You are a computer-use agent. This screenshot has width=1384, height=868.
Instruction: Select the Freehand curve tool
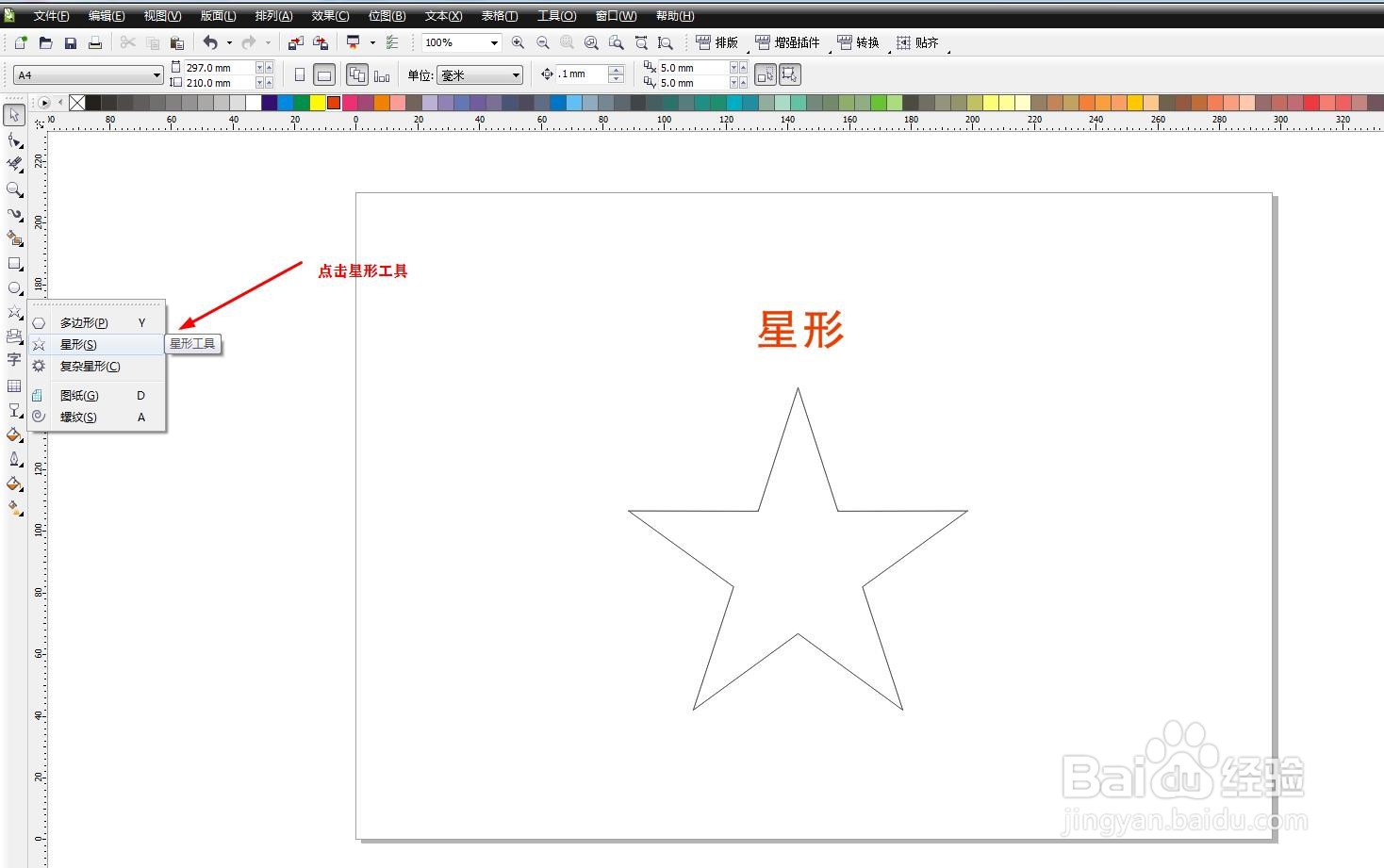point(14,214)
